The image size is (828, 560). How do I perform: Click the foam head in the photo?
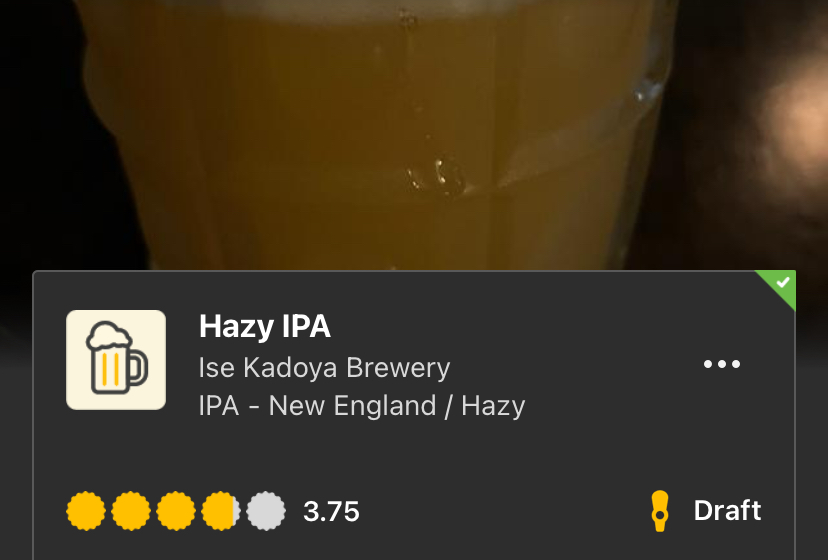[370, 9]
